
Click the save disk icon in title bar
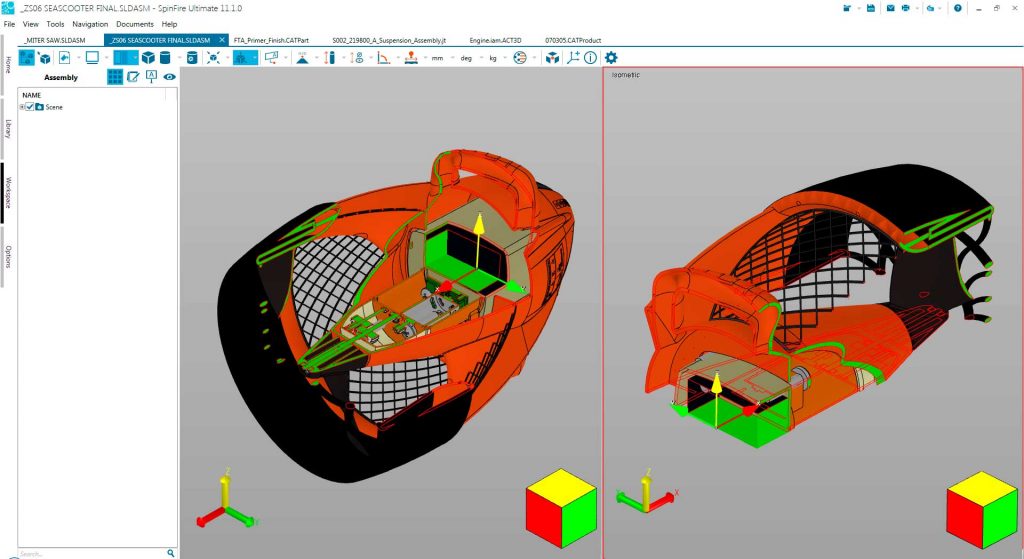(871, 8)
